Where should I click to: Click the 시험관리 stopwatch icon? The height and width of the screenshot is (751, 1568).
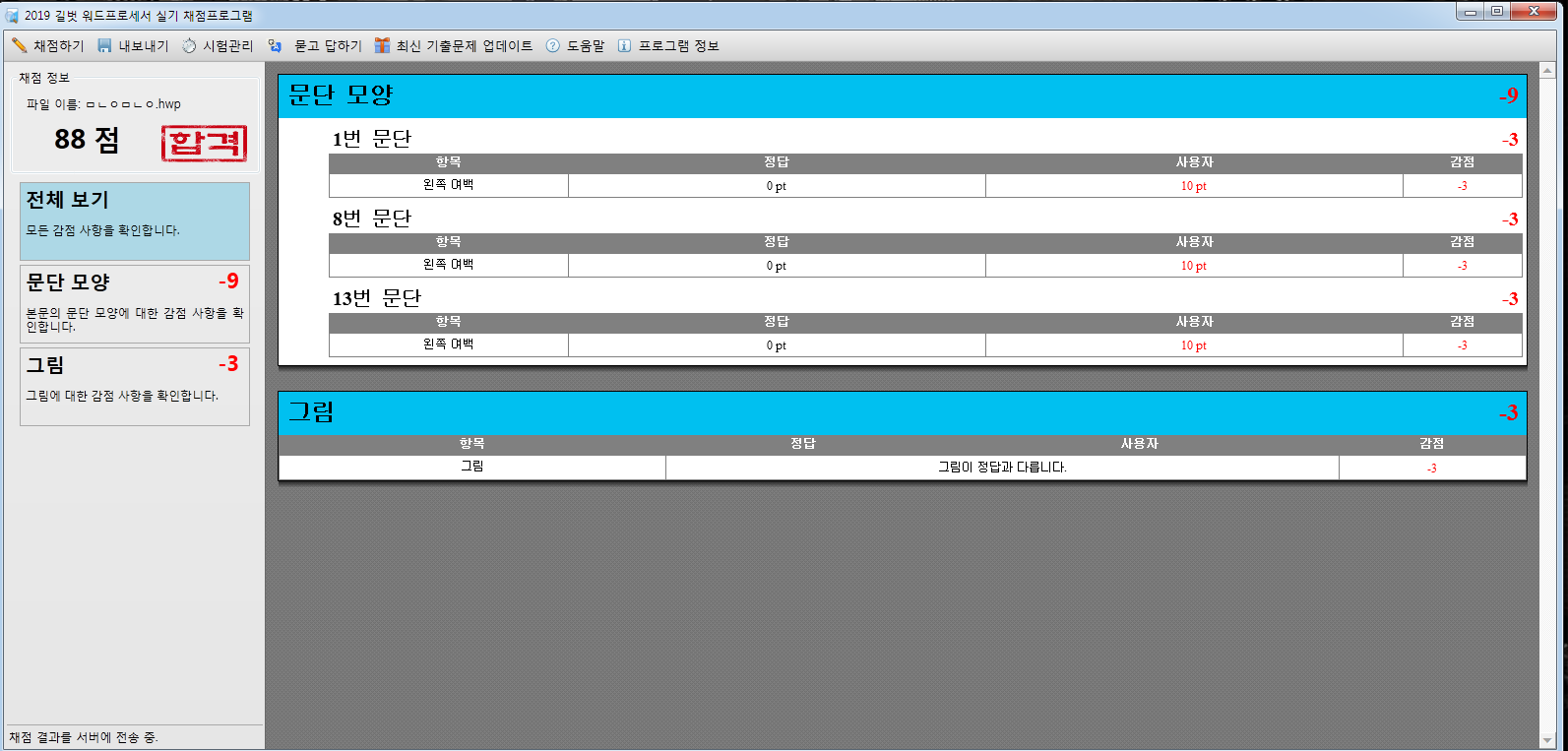point(189,45)
